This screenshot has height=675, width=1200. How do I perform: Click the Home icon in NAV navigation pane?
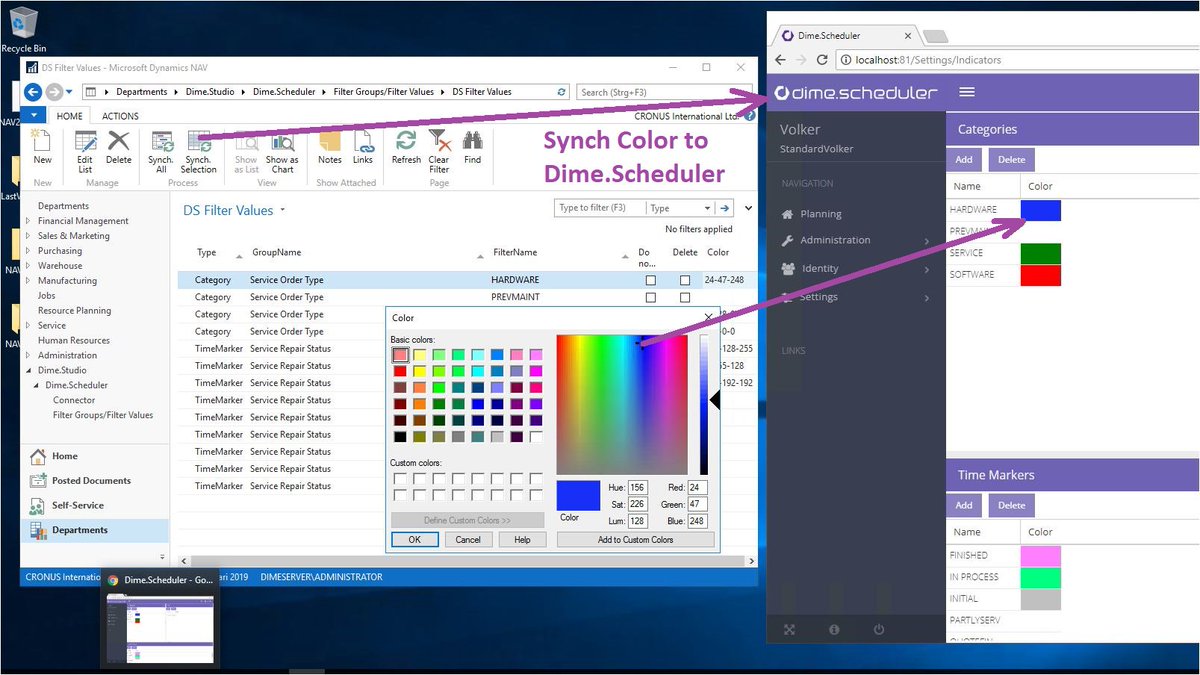(x=38, y=456)
